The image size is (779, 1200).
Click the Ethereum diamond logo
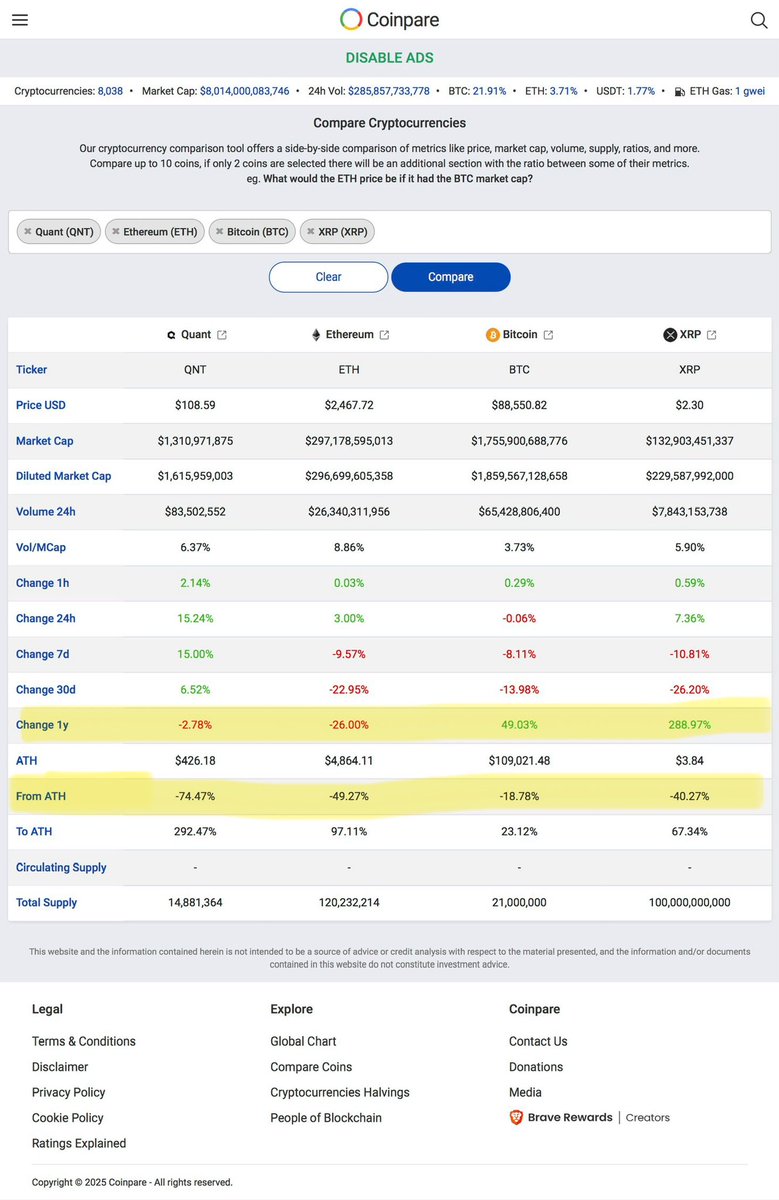(316, 335)
